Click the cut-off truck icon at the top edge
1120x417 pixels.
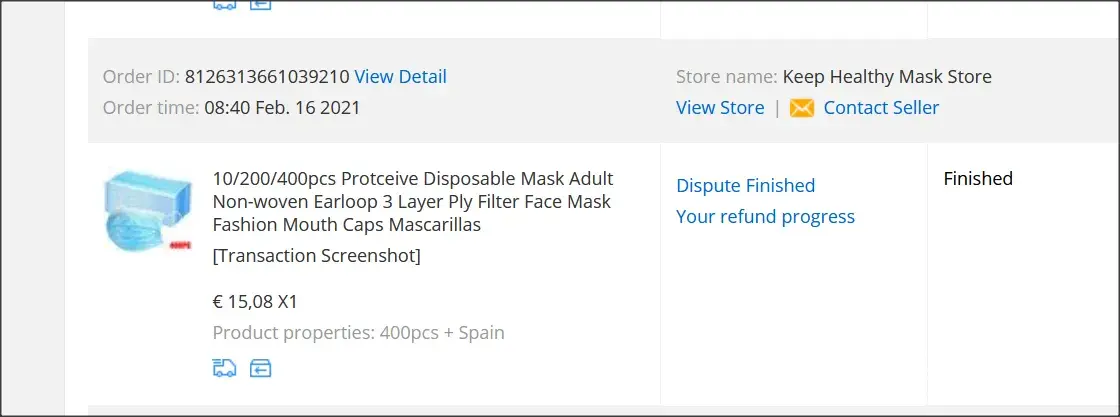coord(224,4)
